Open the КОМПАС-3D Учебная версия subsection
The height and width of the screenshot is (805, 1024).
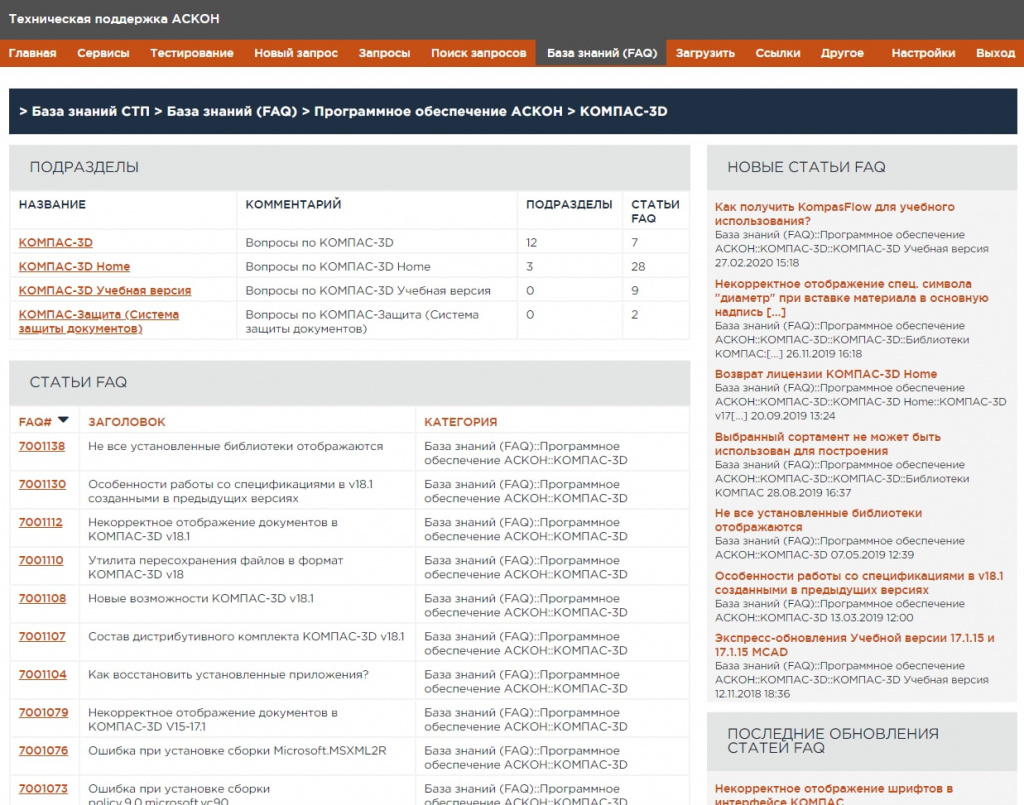tap(105, 290)
